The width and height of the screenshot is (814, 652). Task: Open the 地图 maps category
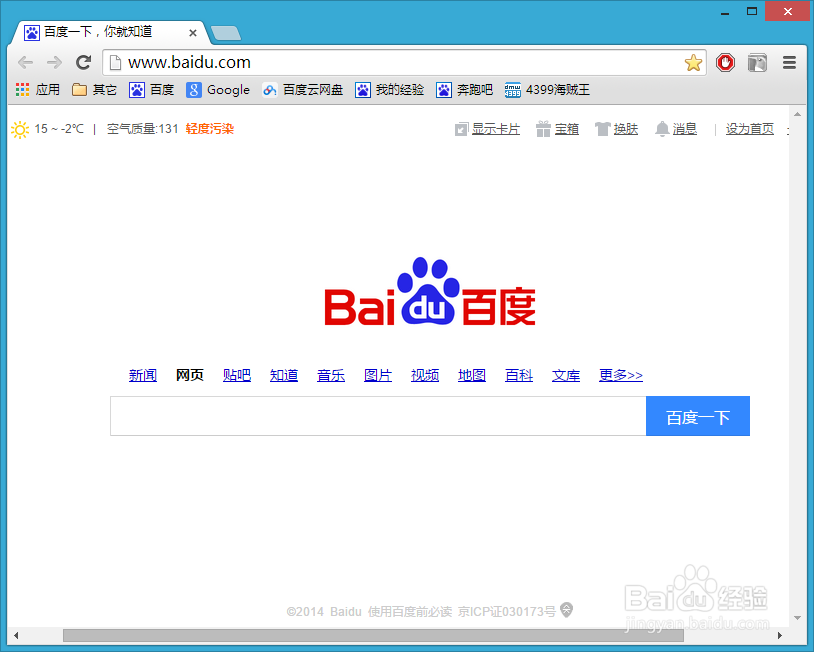(x=471, y=375)
